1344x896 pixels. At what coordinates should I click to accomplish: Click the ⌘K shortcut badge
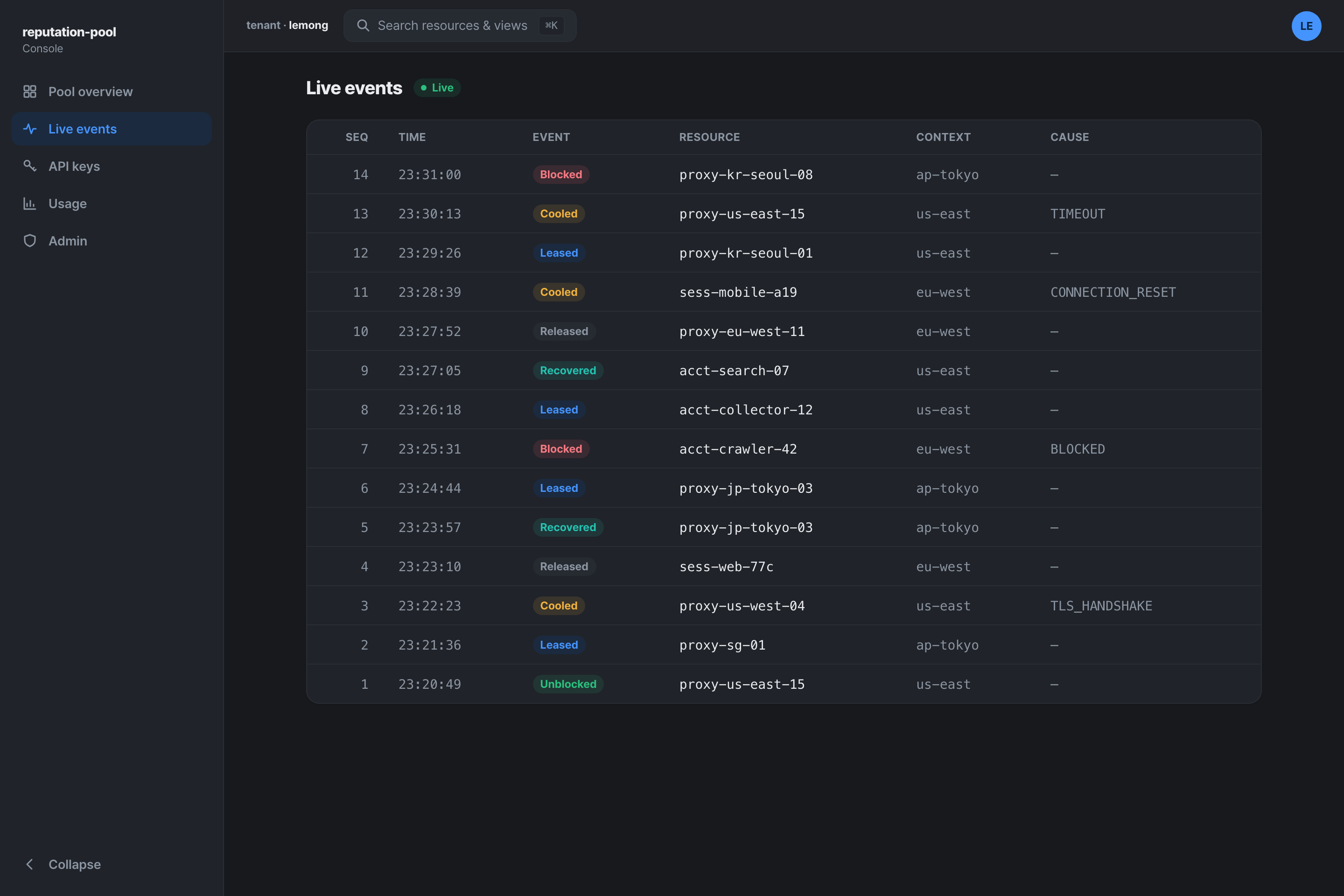click(x=552, y=25)
